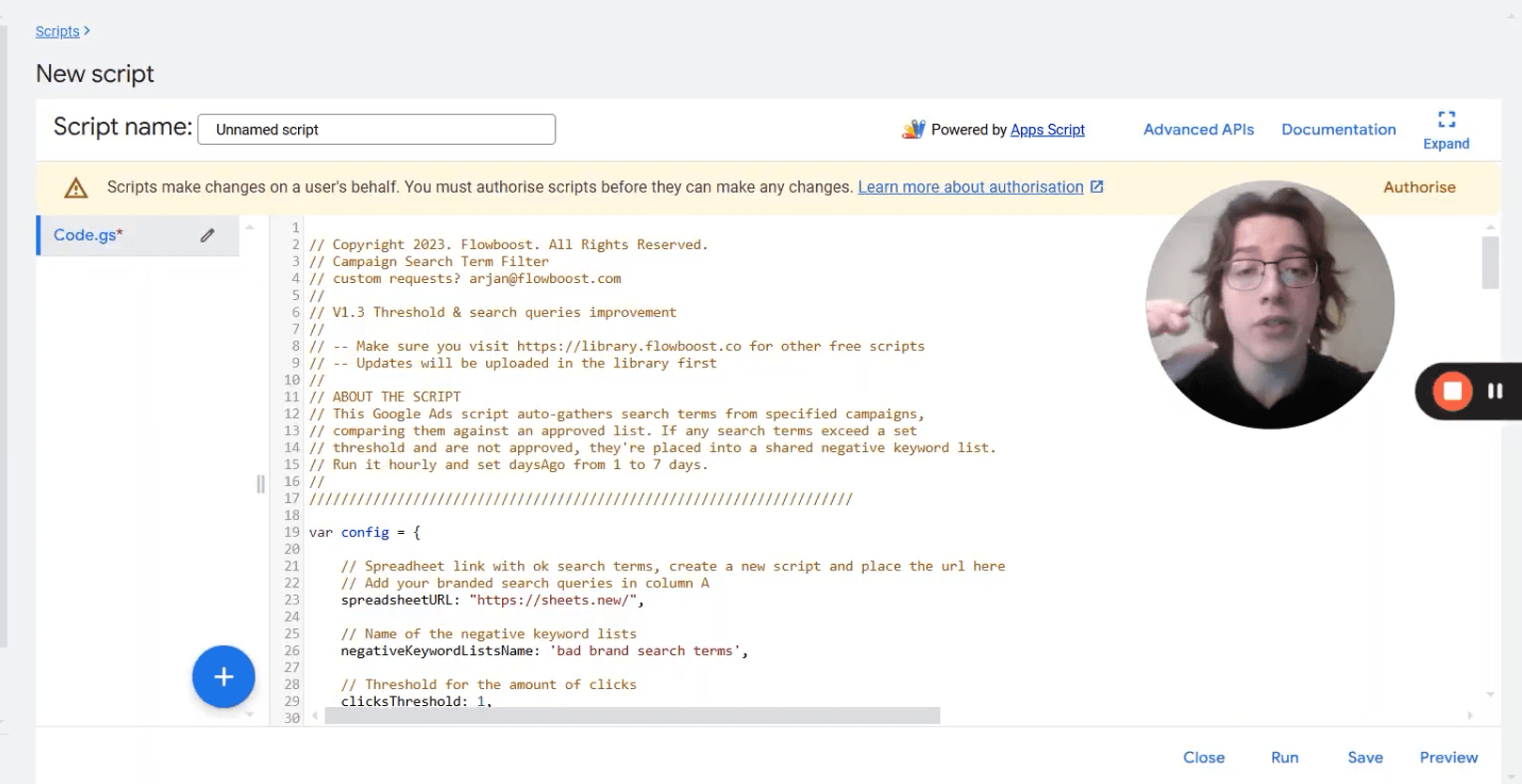Click the editor scroll down arrow

1490,695
